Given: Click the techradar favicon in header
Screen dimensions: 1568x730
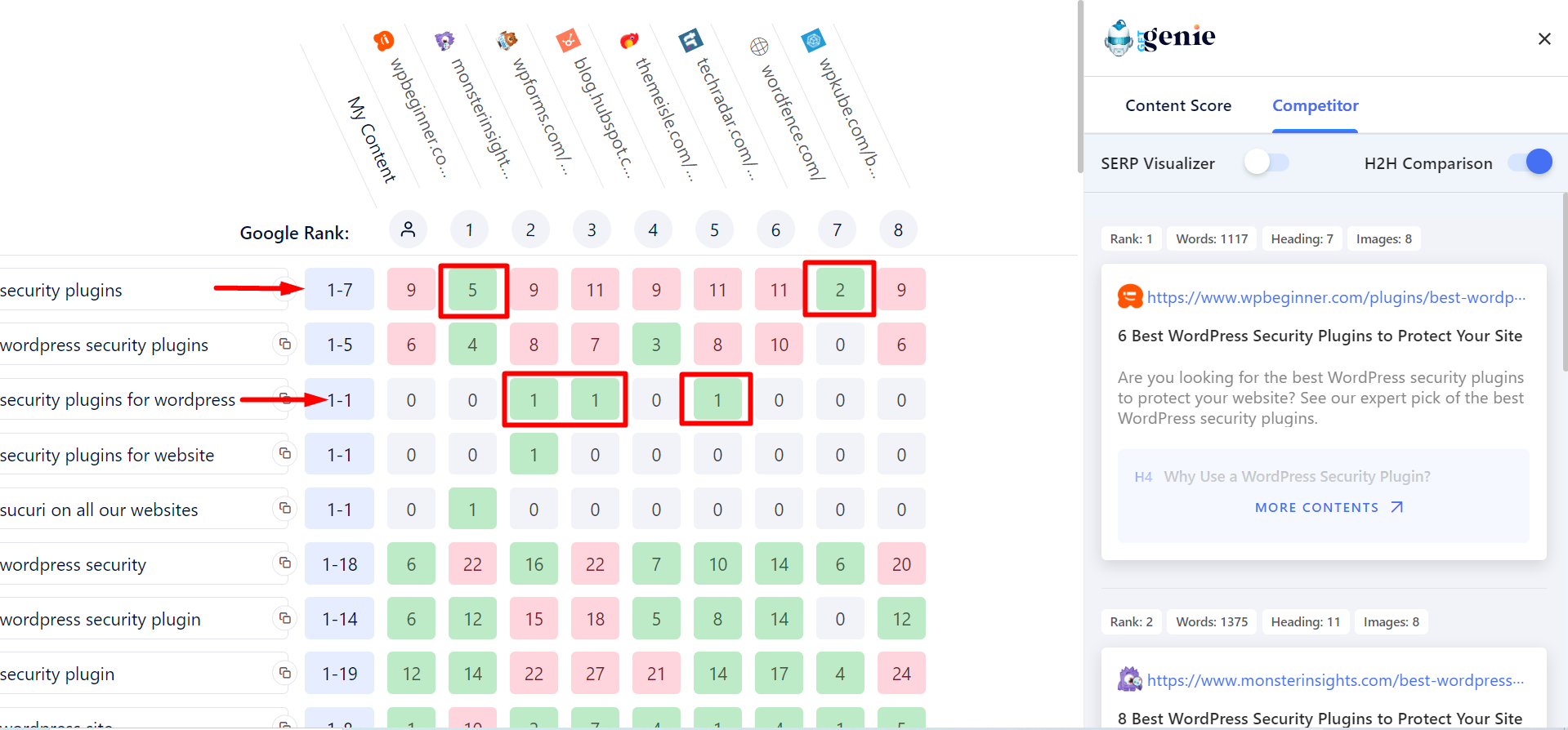Looking at the screenshot, I should click(x=690, y=40).
